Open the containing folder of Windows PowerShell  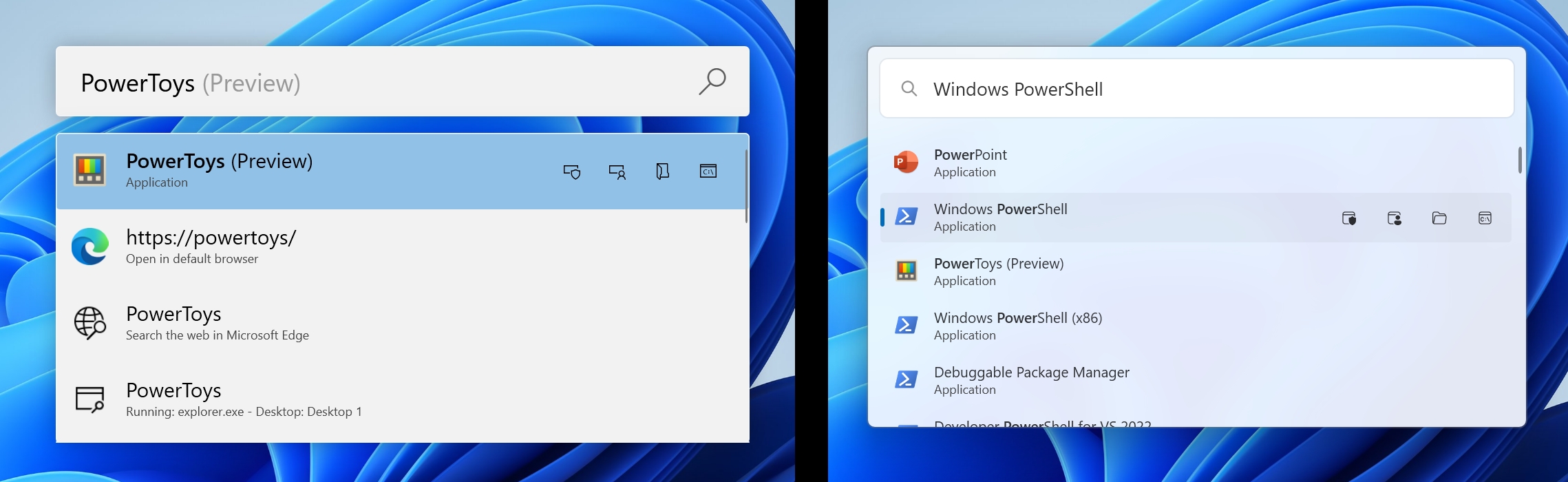coord(1439,218)
